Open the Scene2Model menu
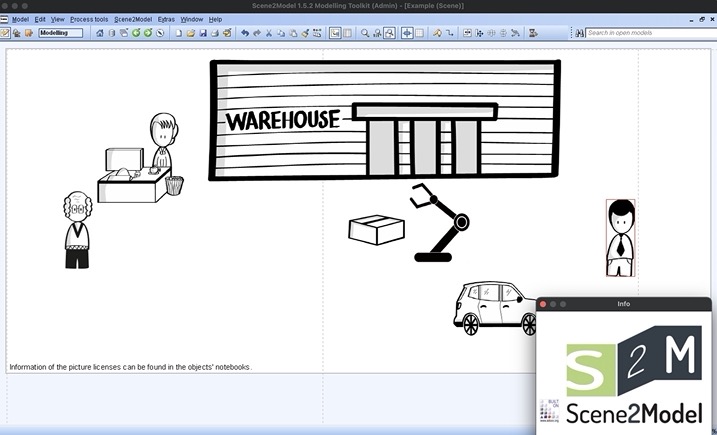This screenshot has width=717, height=435. pos(133,20)
